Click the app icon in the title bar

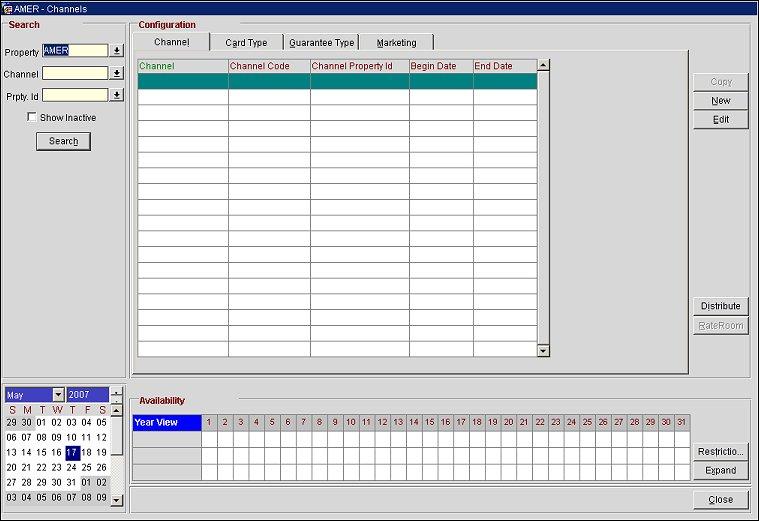pyautogui.click(x=8, y=8)
